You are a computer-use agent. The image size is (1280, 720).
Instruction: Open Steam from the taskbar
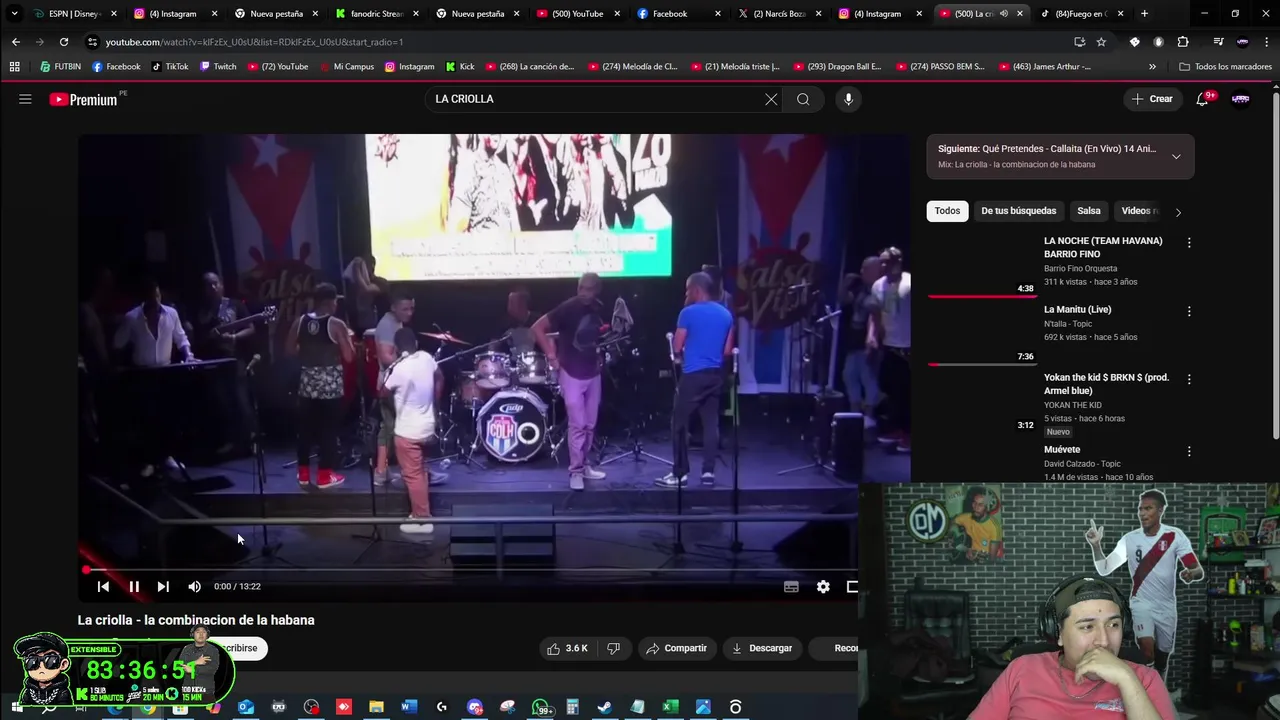(605, 707)
